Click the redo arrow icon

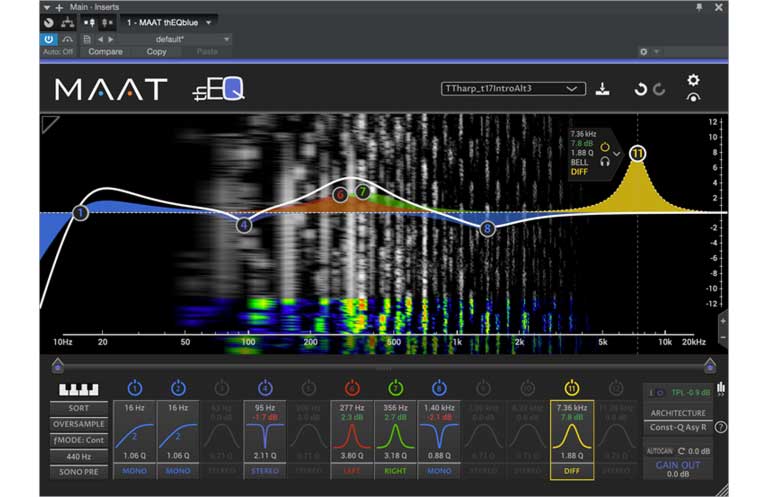pyautogui.click(x=659, y=89)
